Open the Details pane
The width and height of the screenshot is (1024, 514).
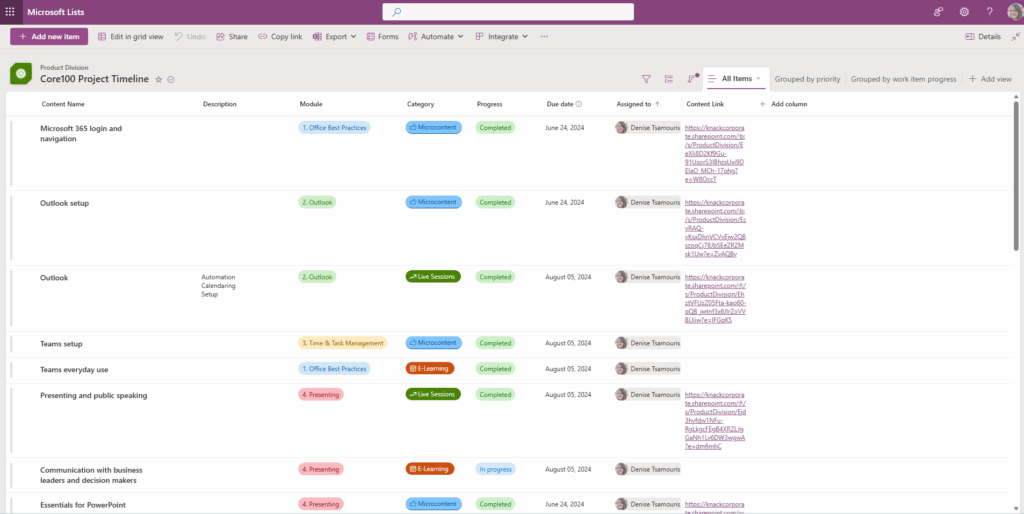click(983, 36)
